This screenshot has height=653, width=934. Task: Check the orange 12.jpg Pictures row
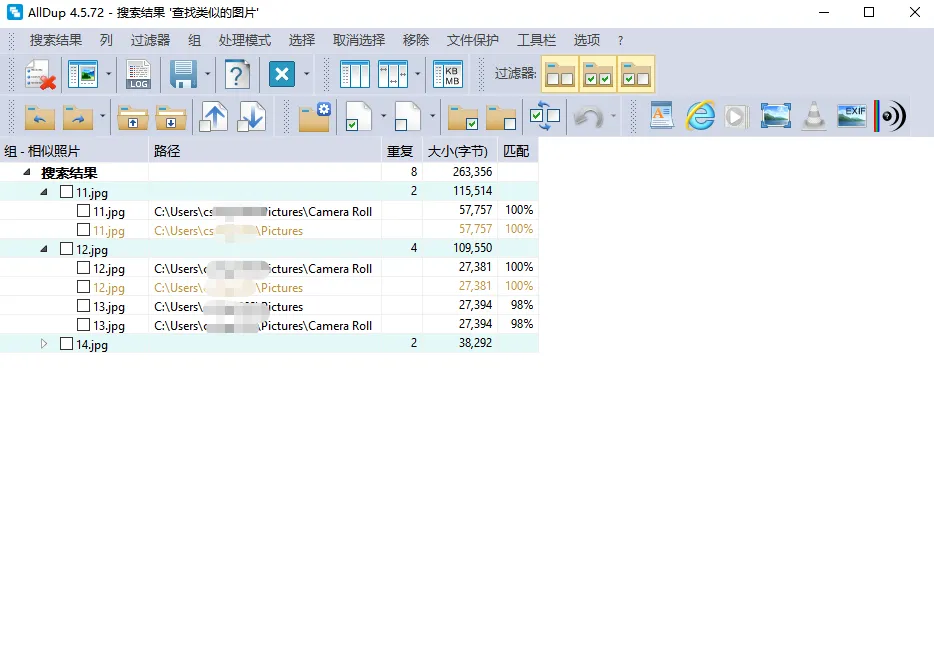tap(83, 287)
